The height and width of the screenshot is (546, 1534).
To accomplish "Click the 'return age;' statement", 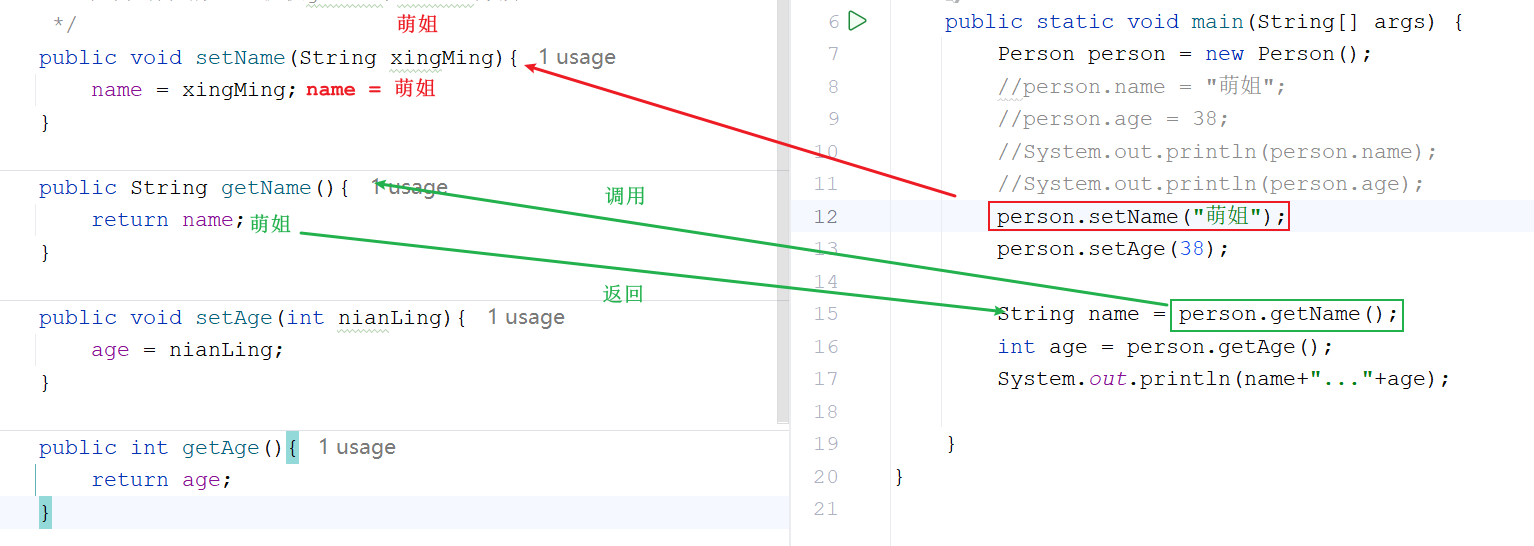I will (161, 480).
